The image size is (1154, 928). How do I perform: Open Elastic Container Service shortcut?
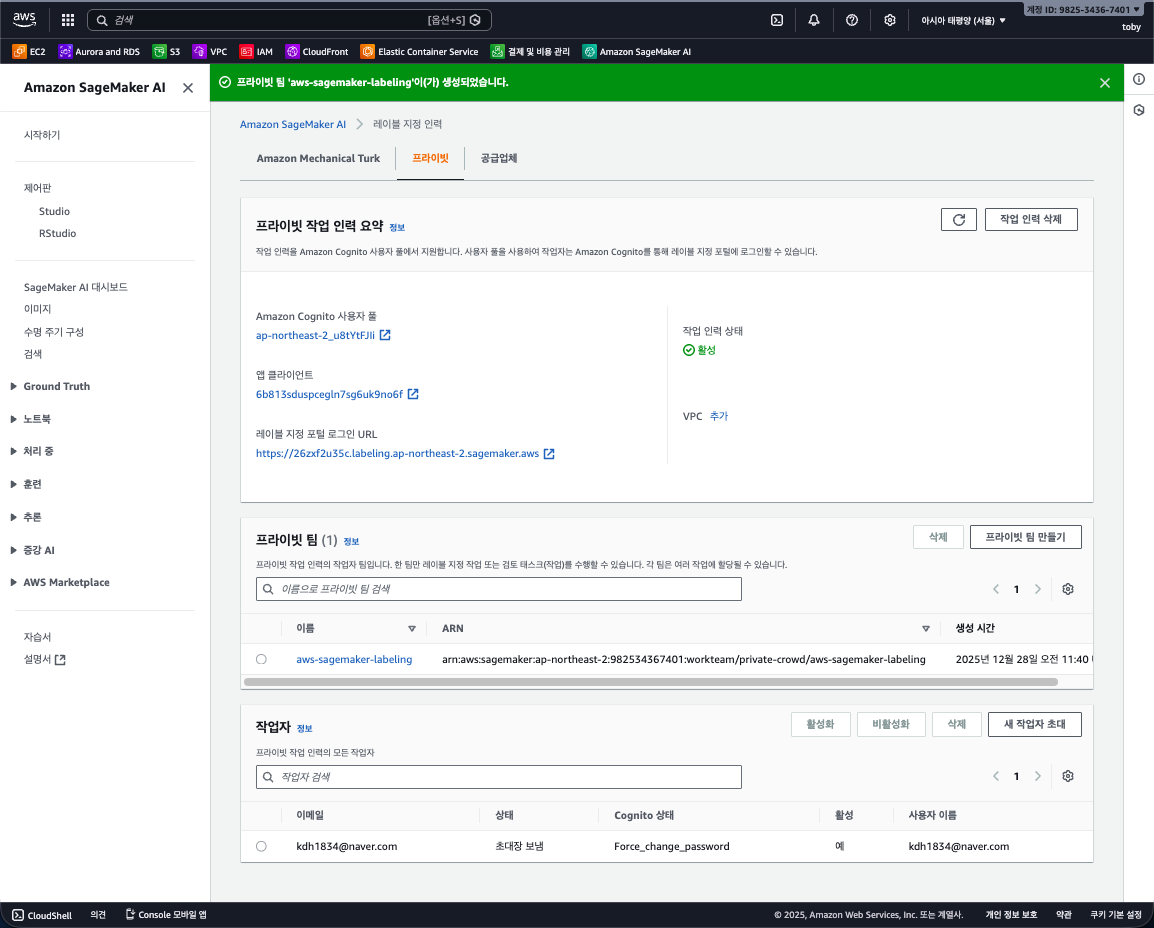click(x=420, y=52)
